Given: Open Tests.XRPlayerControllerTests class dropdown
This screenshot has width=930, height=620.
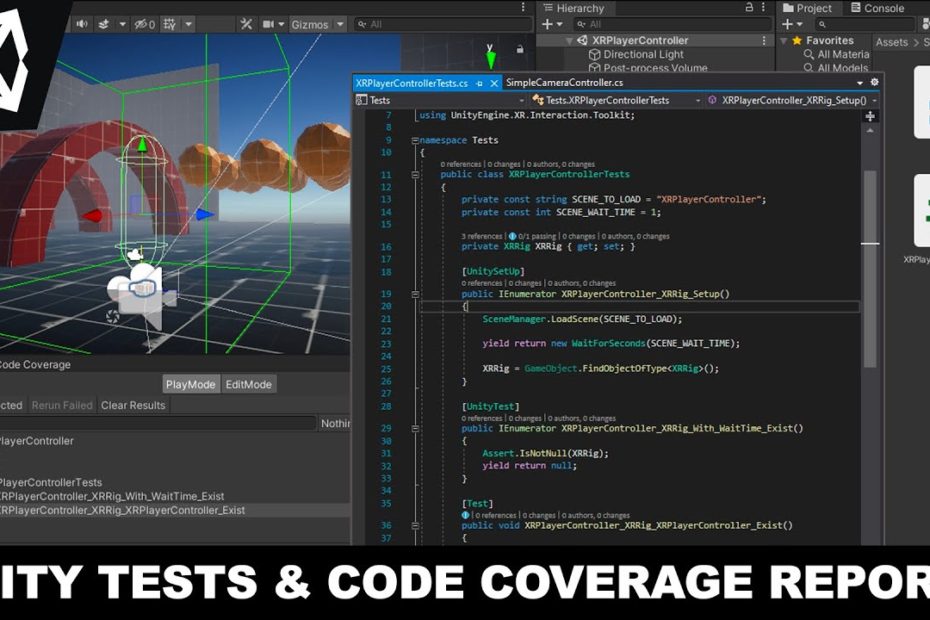Looking at the screenshot, I should (x=616, y=100).
